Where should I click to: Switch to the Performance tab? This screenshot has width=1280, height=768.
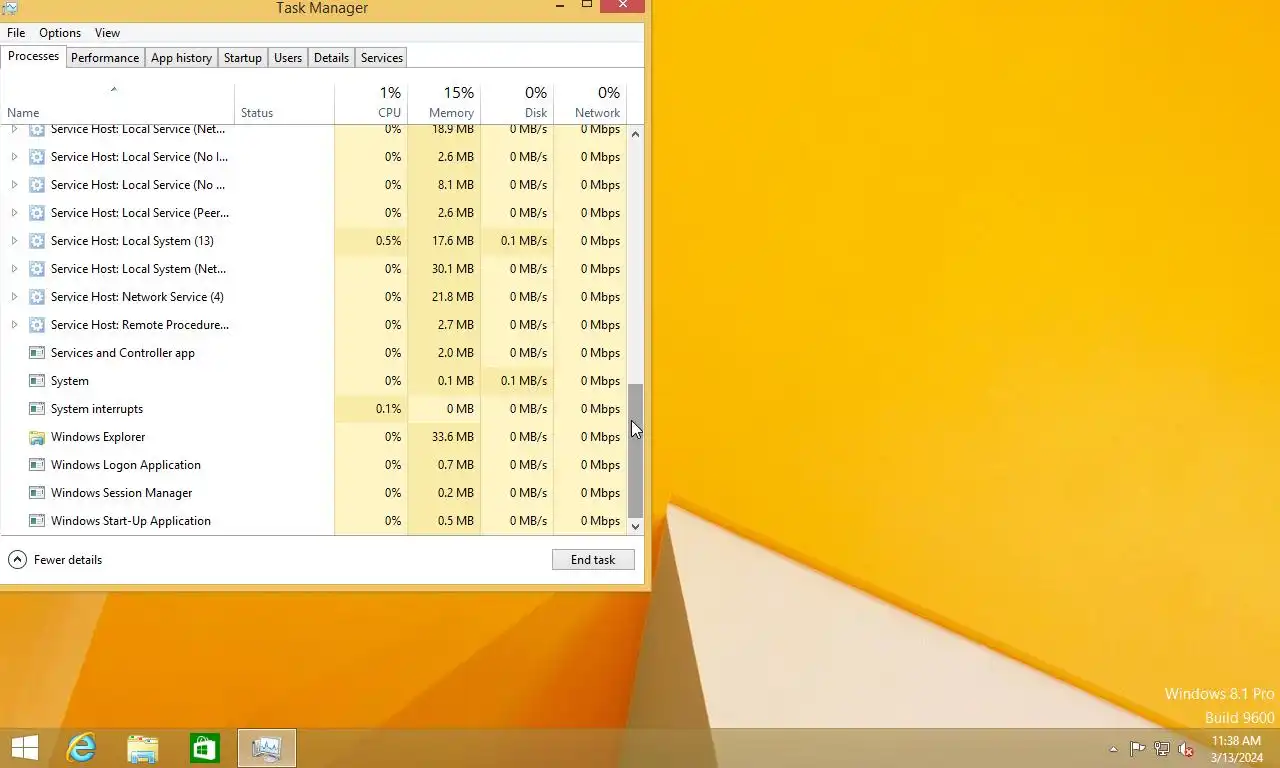[x=105, y=58]
